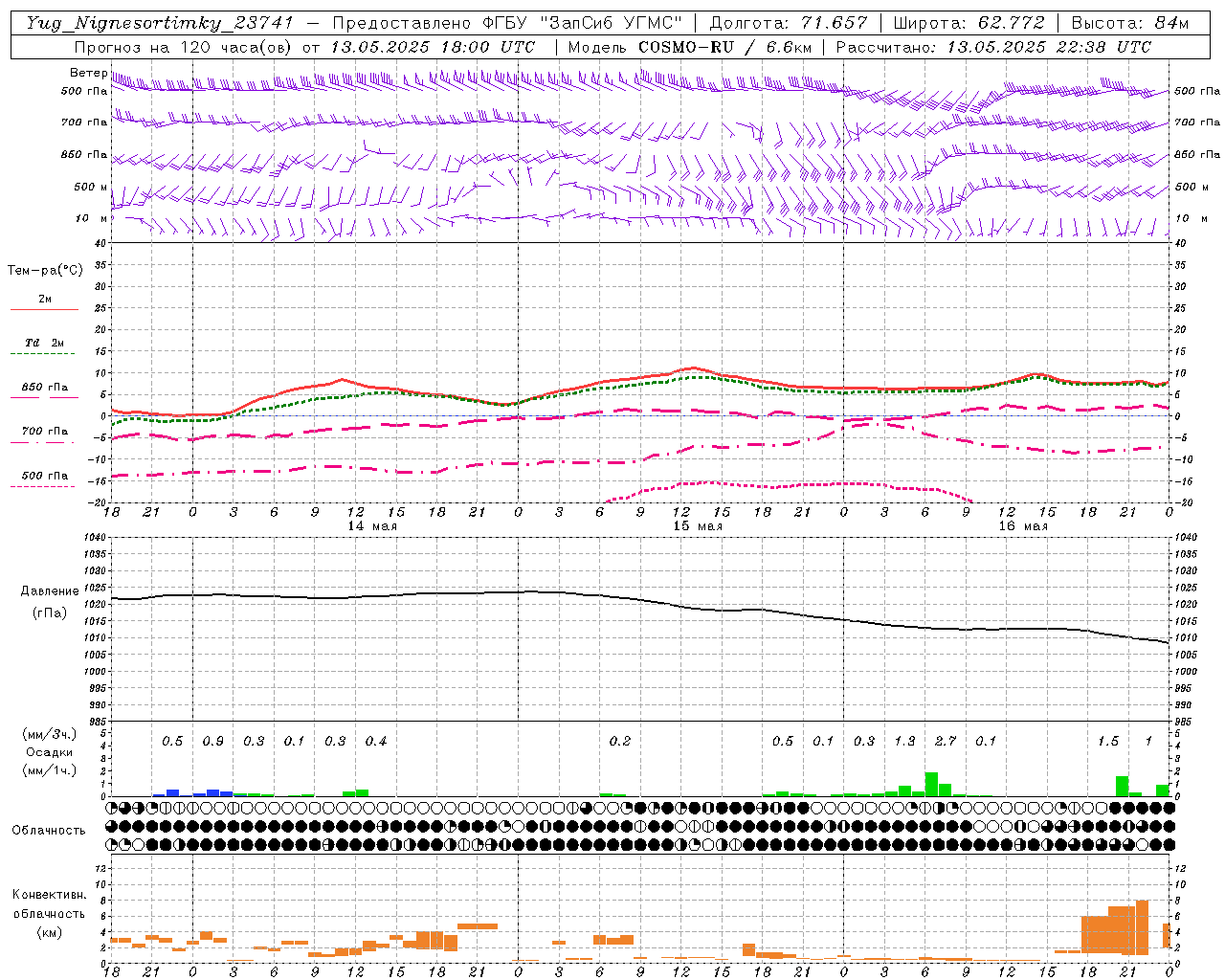
Task: Click the 15 мая date label
Action: [697, 526]
